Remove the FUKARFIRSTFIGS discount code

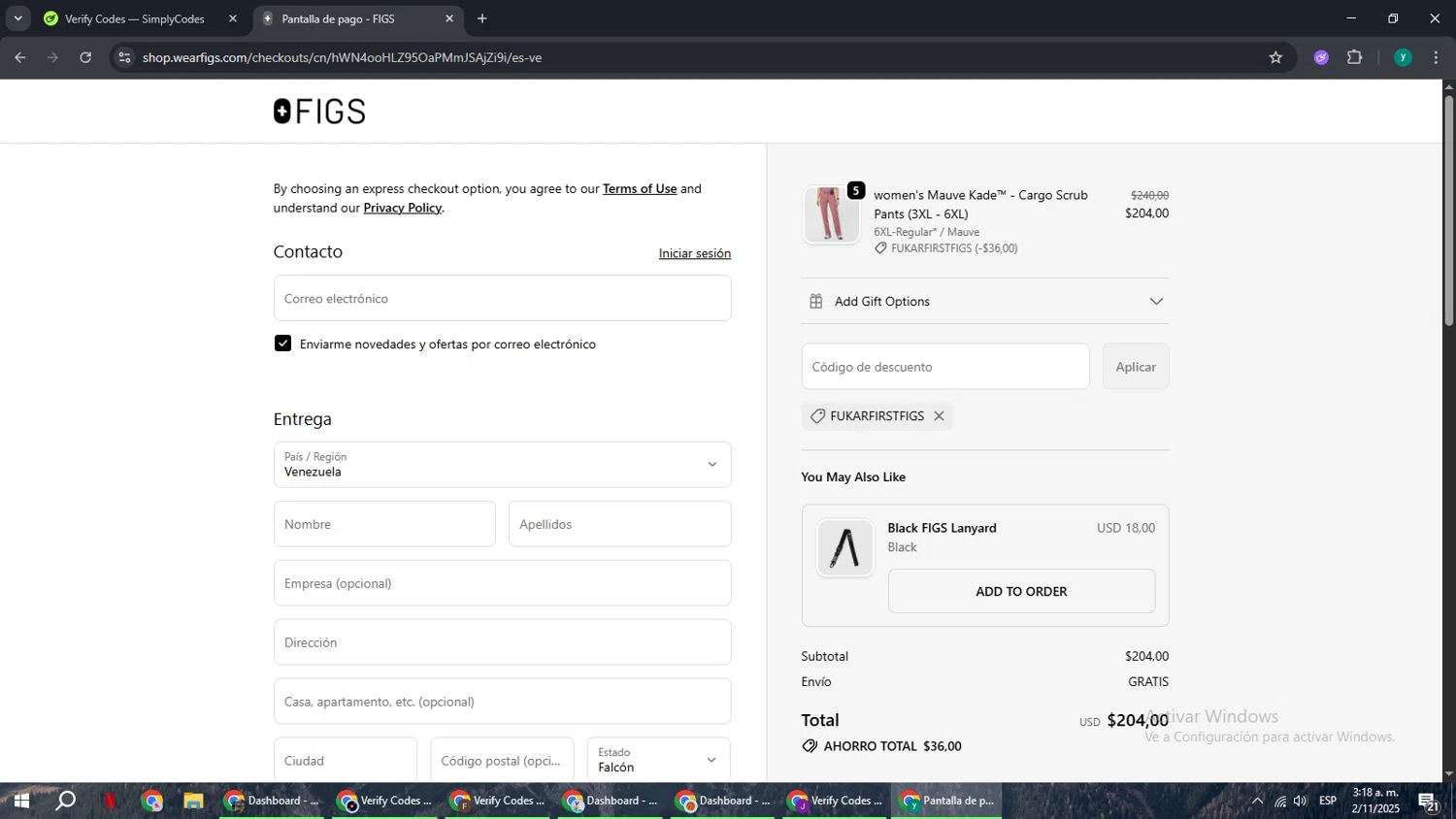tap(939, 416)
